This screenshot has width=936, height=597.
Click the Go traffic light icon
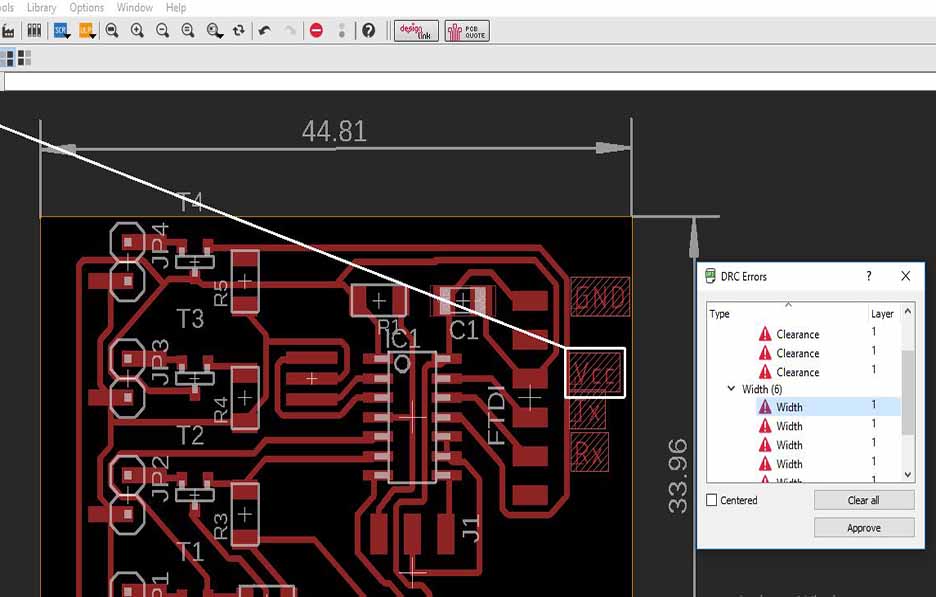tap(342, 30)
